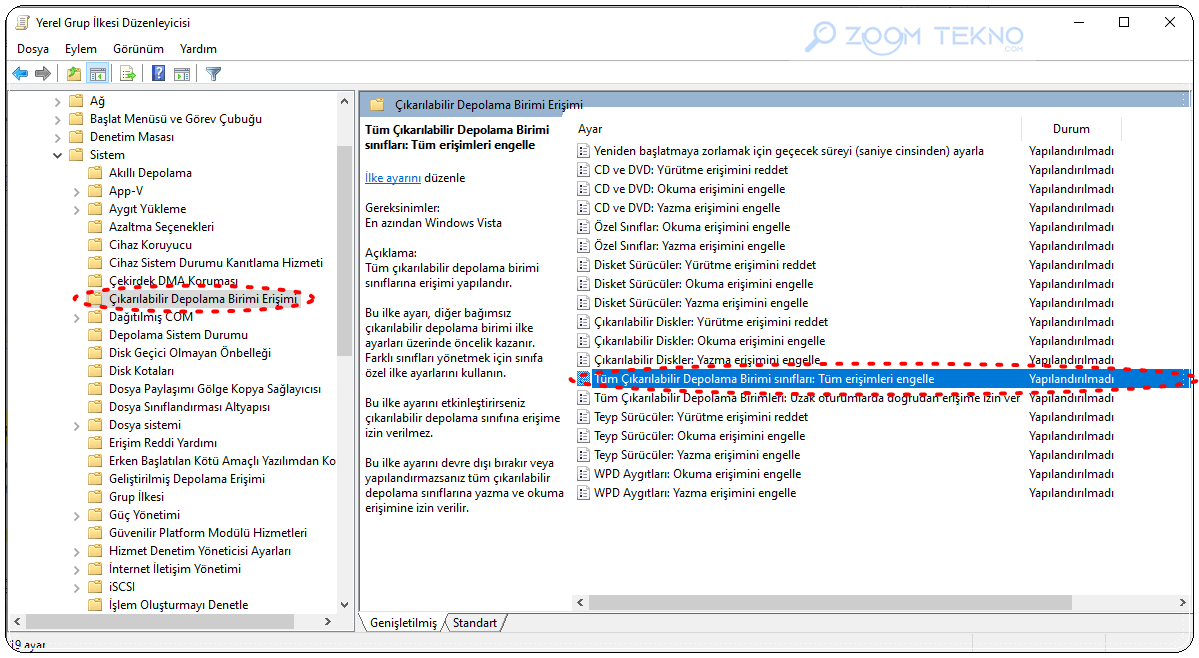This screenshot has height=658, width=1199.
Task: Click the policy icon for CD ve DVD: Okuma
Action: point(583,189)
